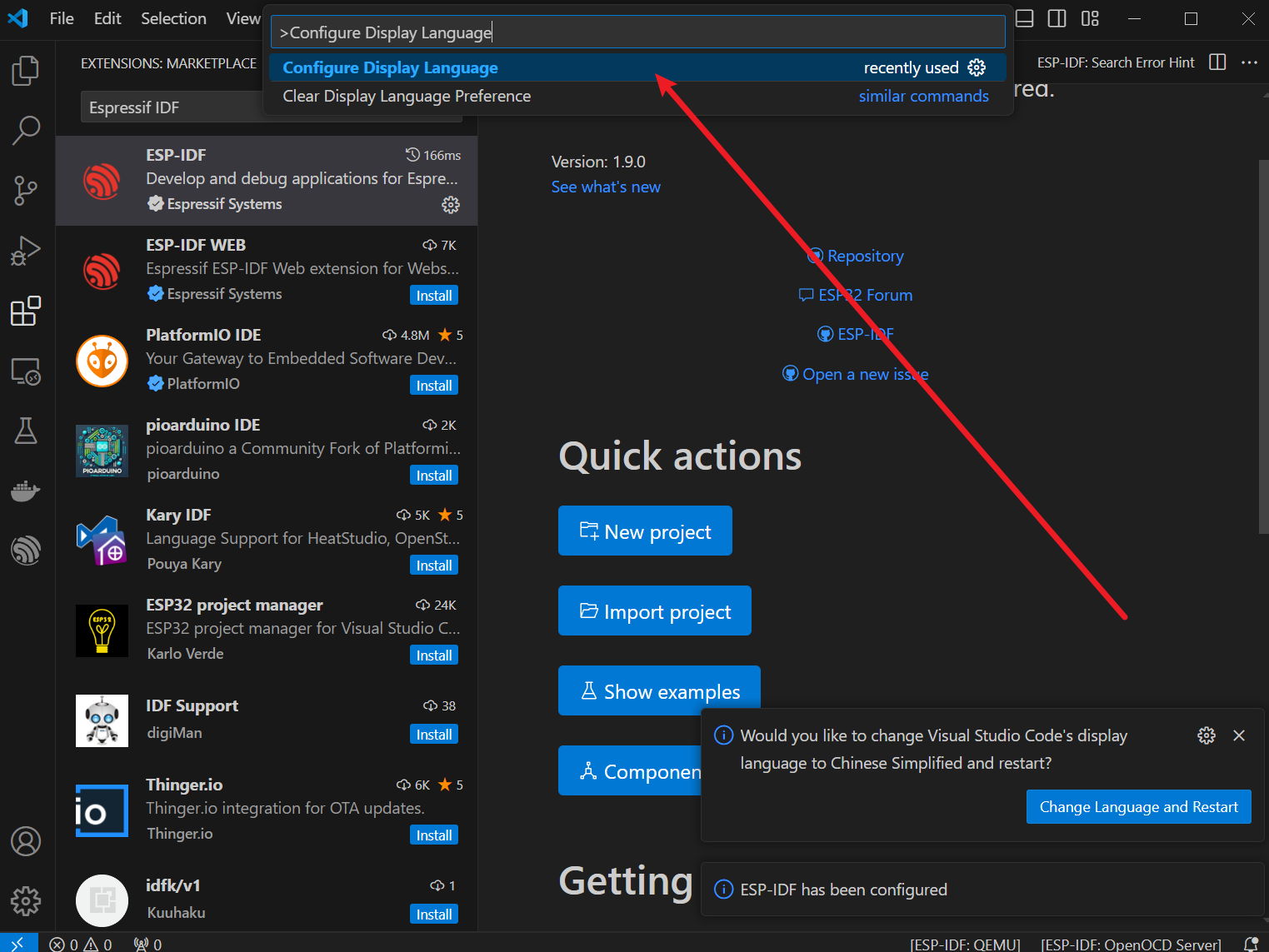This screenshot has width=1269, height=952.
Task: Click remote window indicator in status bar
Action: tap(18, 943)
